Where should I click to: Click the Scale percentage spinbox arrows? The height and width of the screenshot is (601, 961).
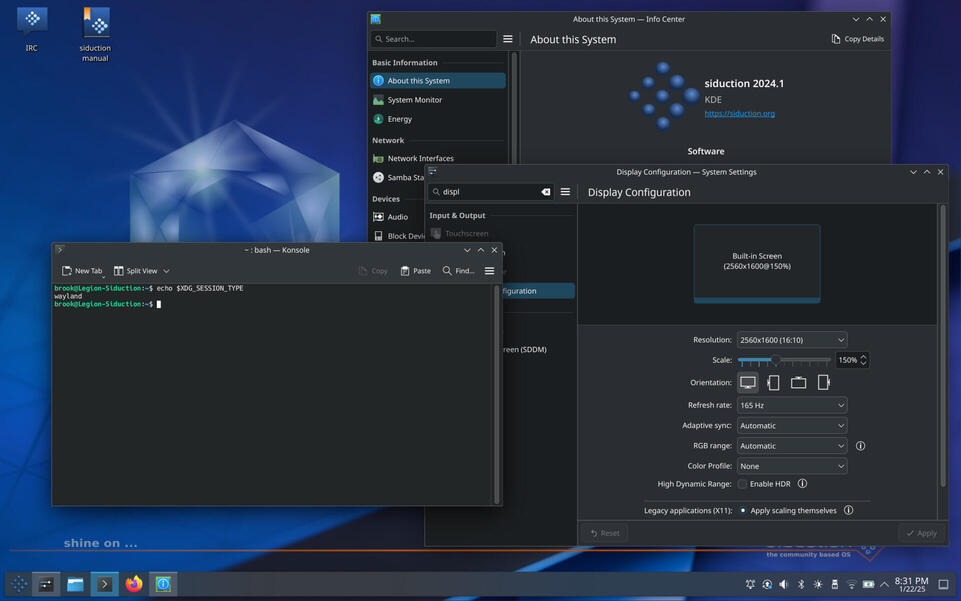click(864, 360)
